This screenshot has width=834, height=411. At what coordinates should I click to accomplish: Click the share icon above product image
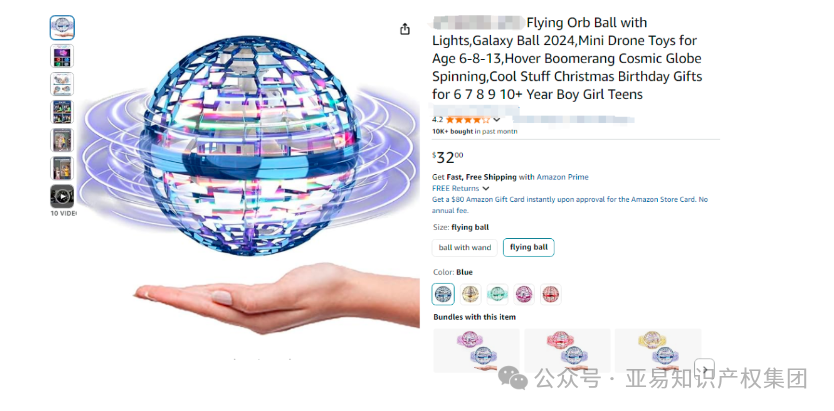[405, 29]
